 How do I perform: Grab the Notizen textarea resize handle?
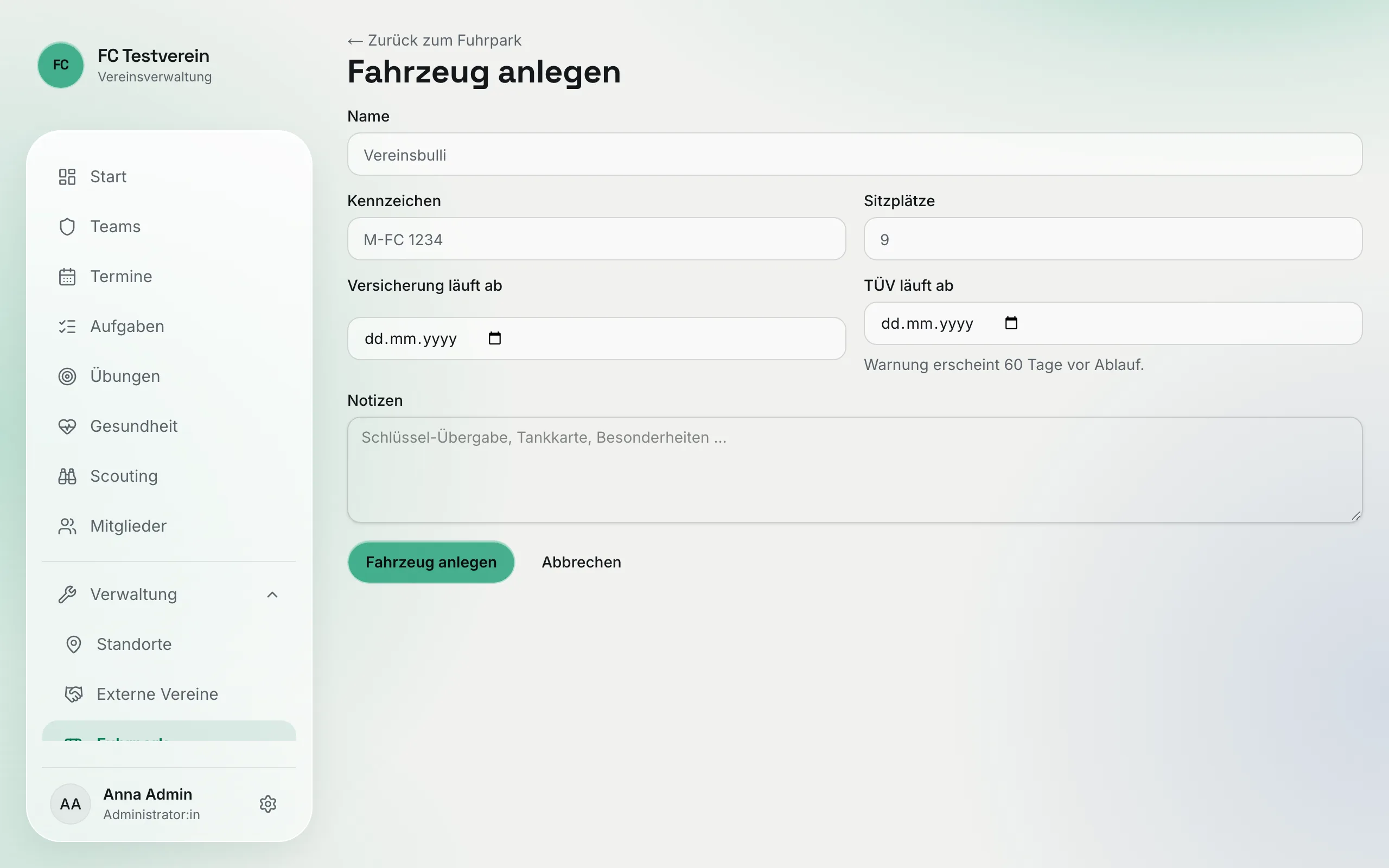coord(1356,516)
